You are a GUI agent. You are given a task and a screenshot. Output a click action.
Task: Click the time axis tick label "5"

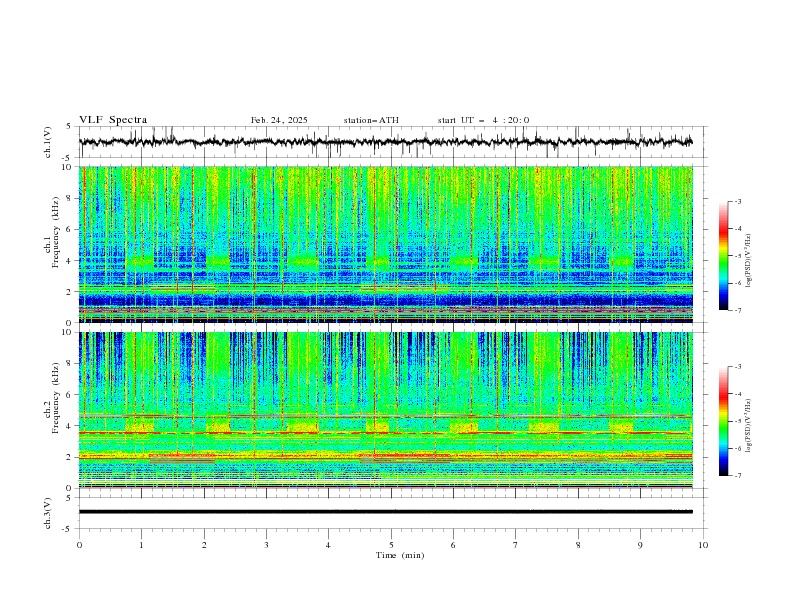click(391, 545)
